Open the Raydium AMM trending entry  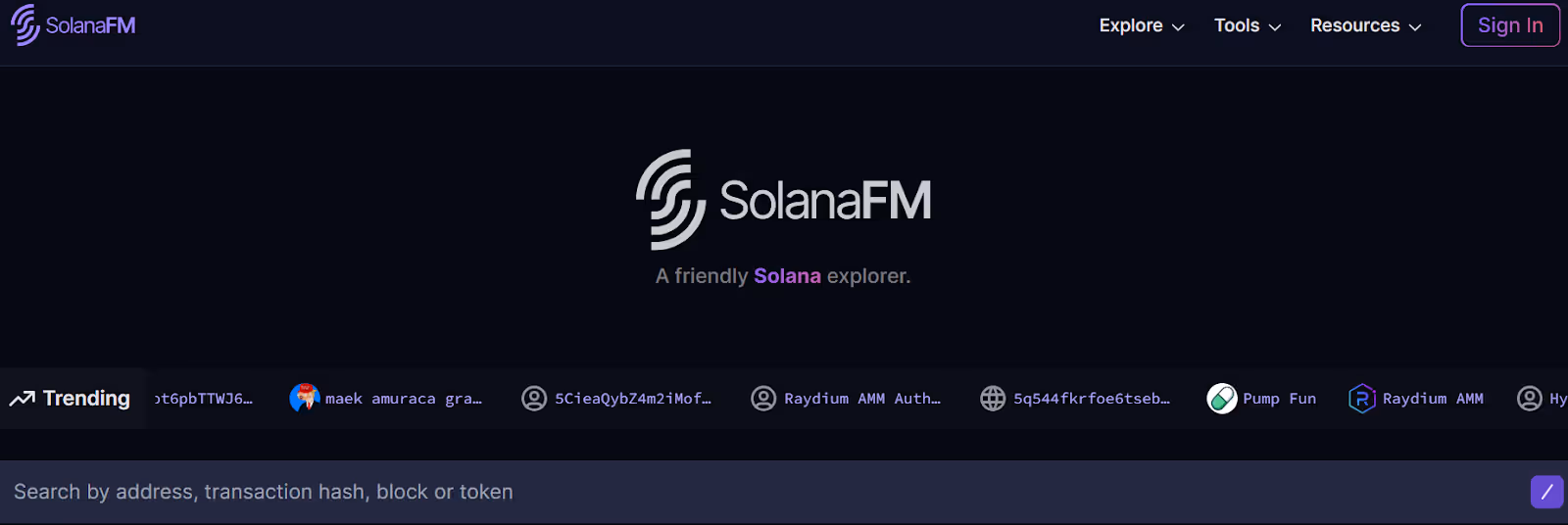click(x=1433, y=399)
